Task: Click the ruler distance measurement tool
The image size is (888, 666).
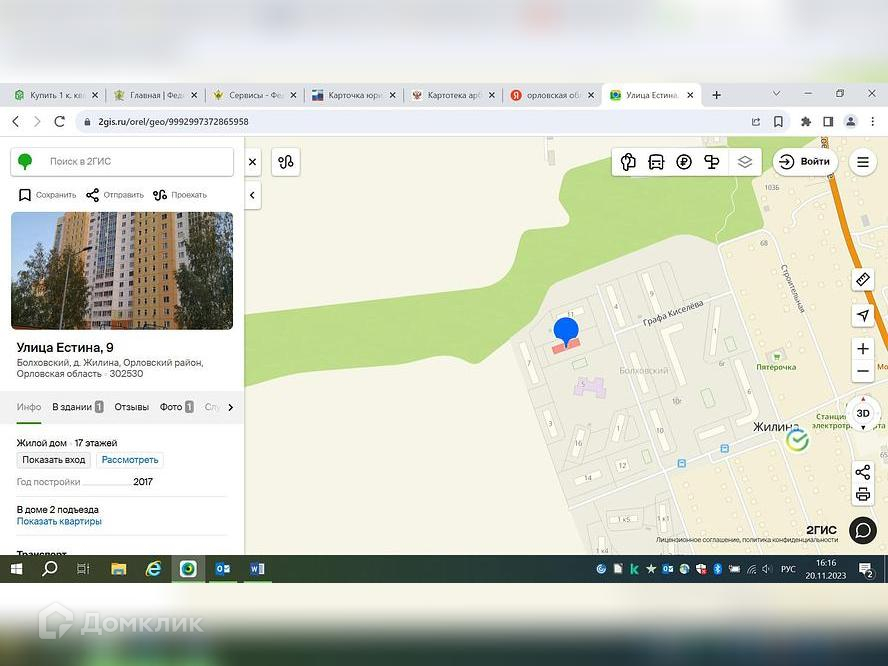Action: [863, 280]
